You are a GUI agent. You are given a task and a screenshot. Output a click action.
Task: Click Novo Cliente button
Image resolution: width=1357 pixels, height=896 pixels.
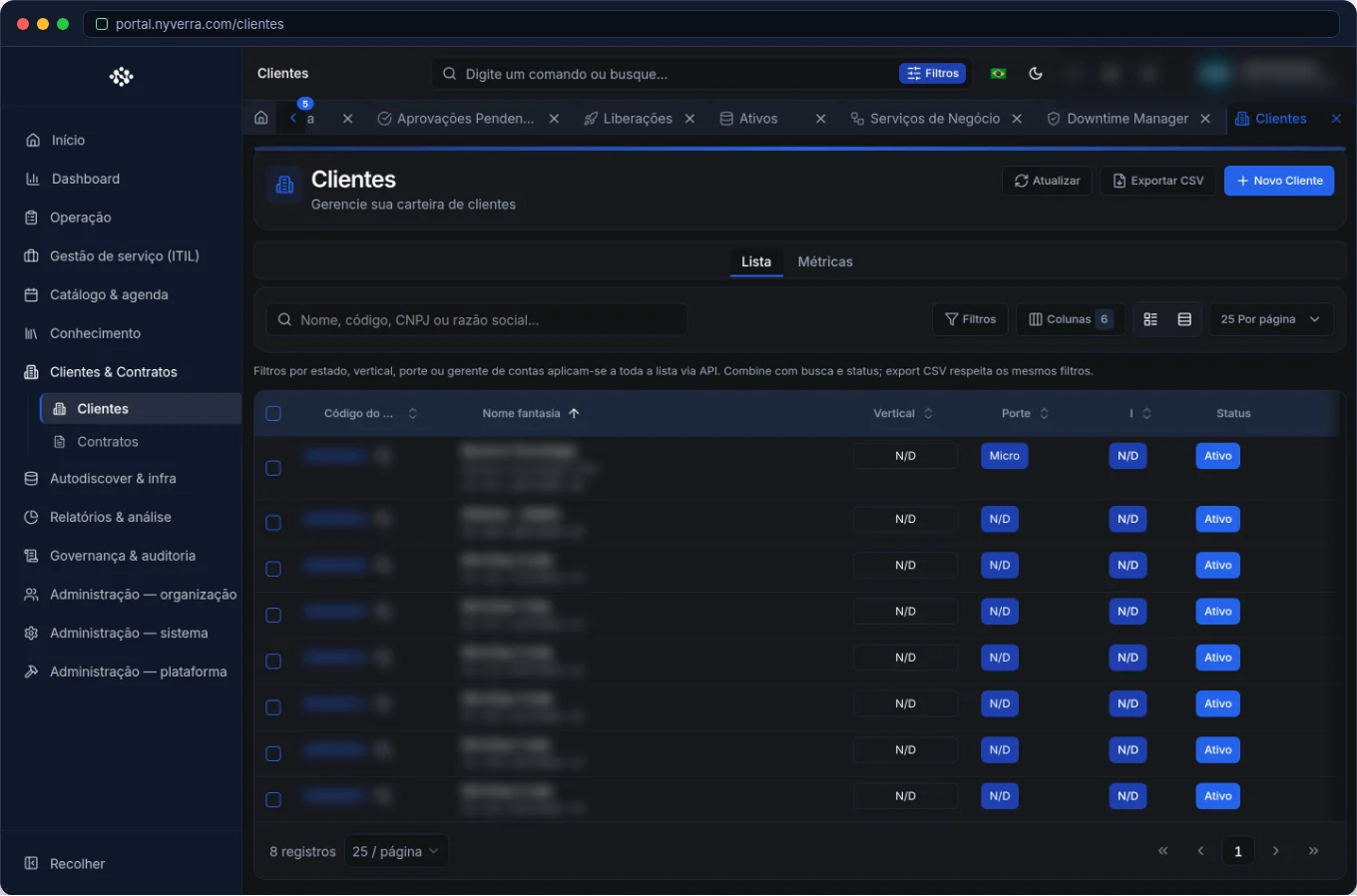(x=1279, y=181)
